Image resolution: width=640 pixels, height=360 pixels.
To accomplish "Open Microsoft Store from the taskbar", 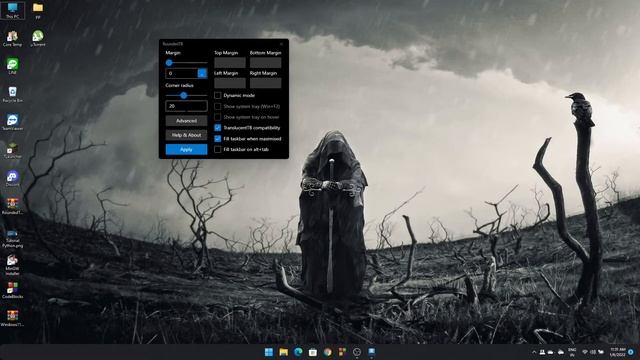I will [313, 352].
